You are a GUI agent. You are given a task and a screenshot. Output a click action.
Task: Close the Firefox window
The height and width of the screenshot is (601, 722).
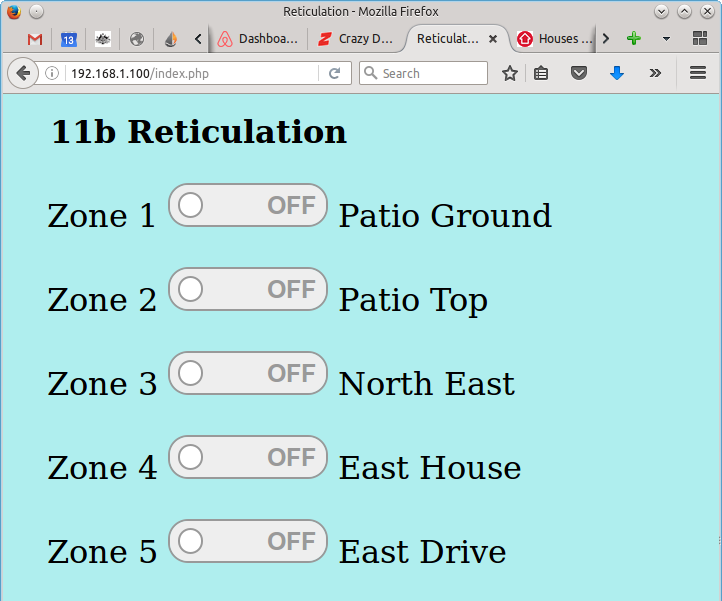[707, 12]
